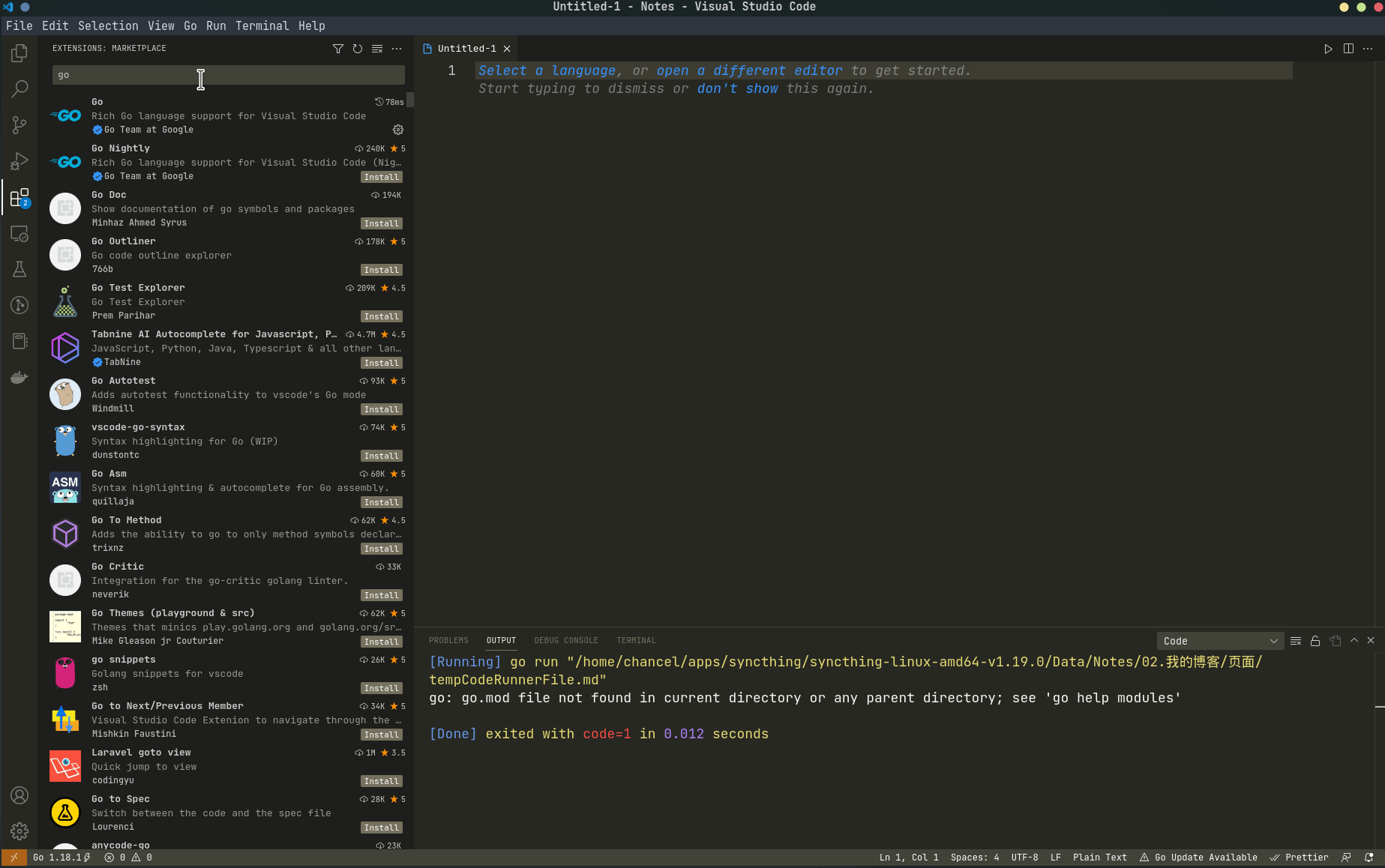1385x868 pixels.
Task: Open the Run and Debug view
Action: pos(19,161)
